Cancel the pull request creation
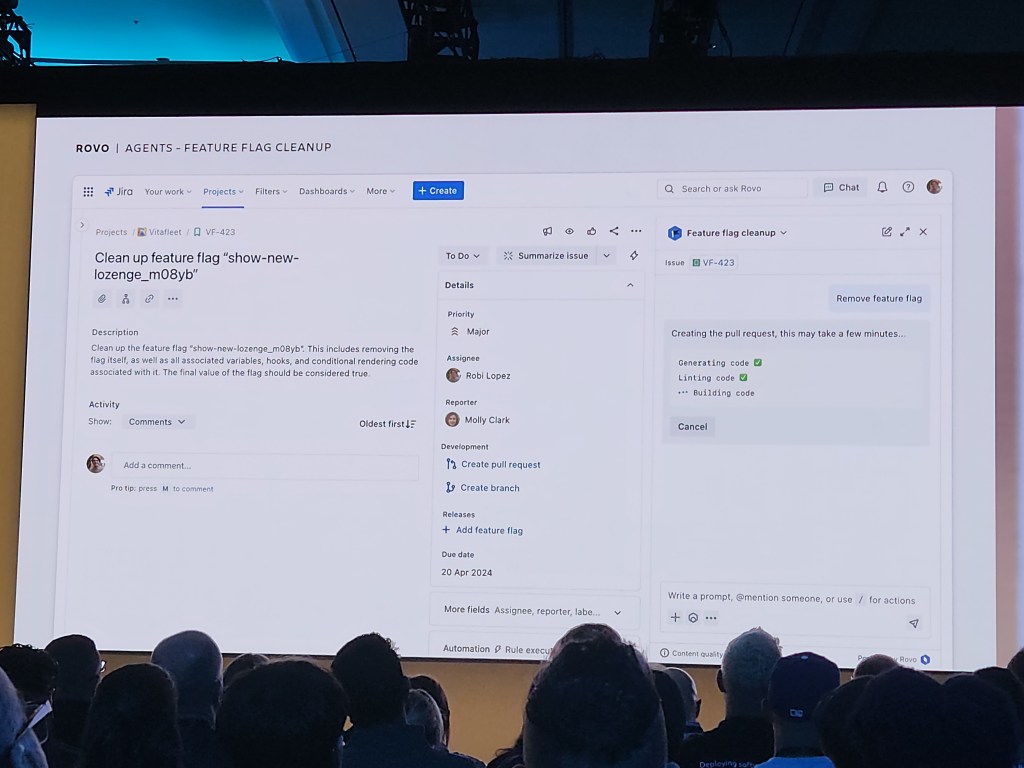This screenshot has height=768, width=1024. 692,427
